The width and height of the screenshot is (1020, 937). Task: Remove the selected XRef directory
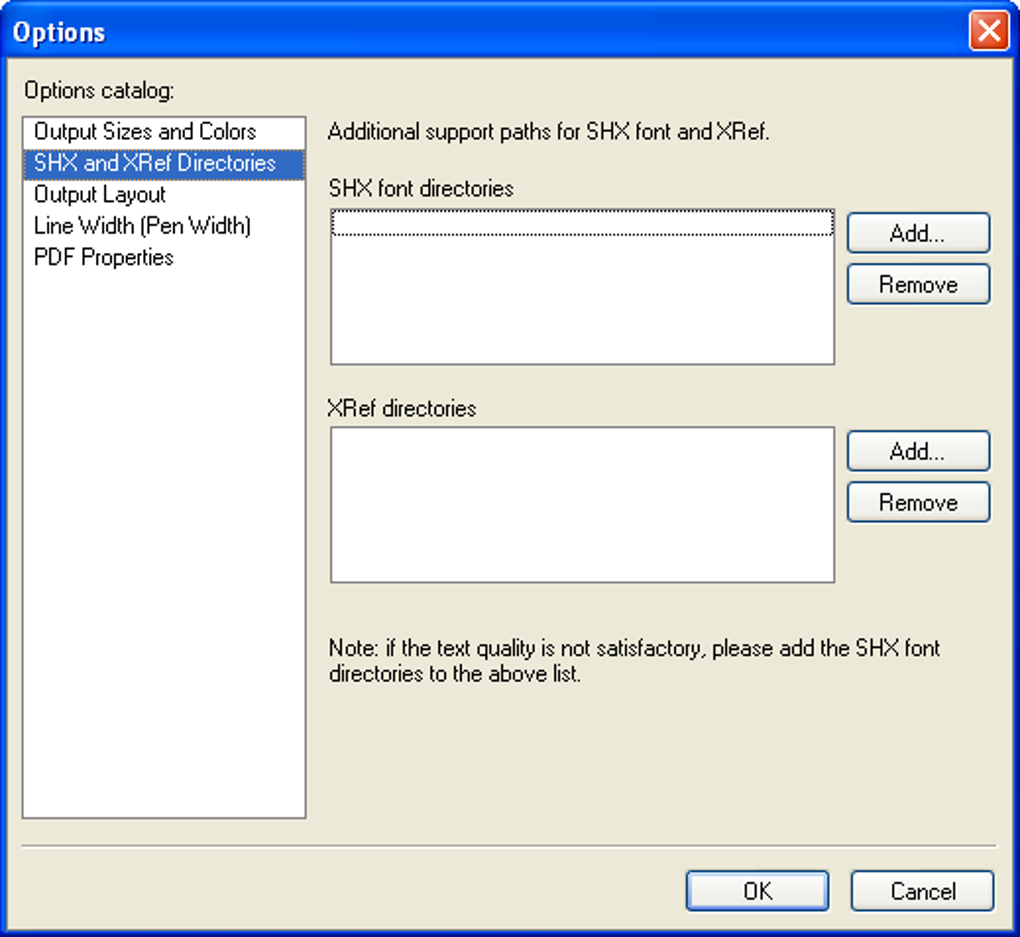[917, 502]
